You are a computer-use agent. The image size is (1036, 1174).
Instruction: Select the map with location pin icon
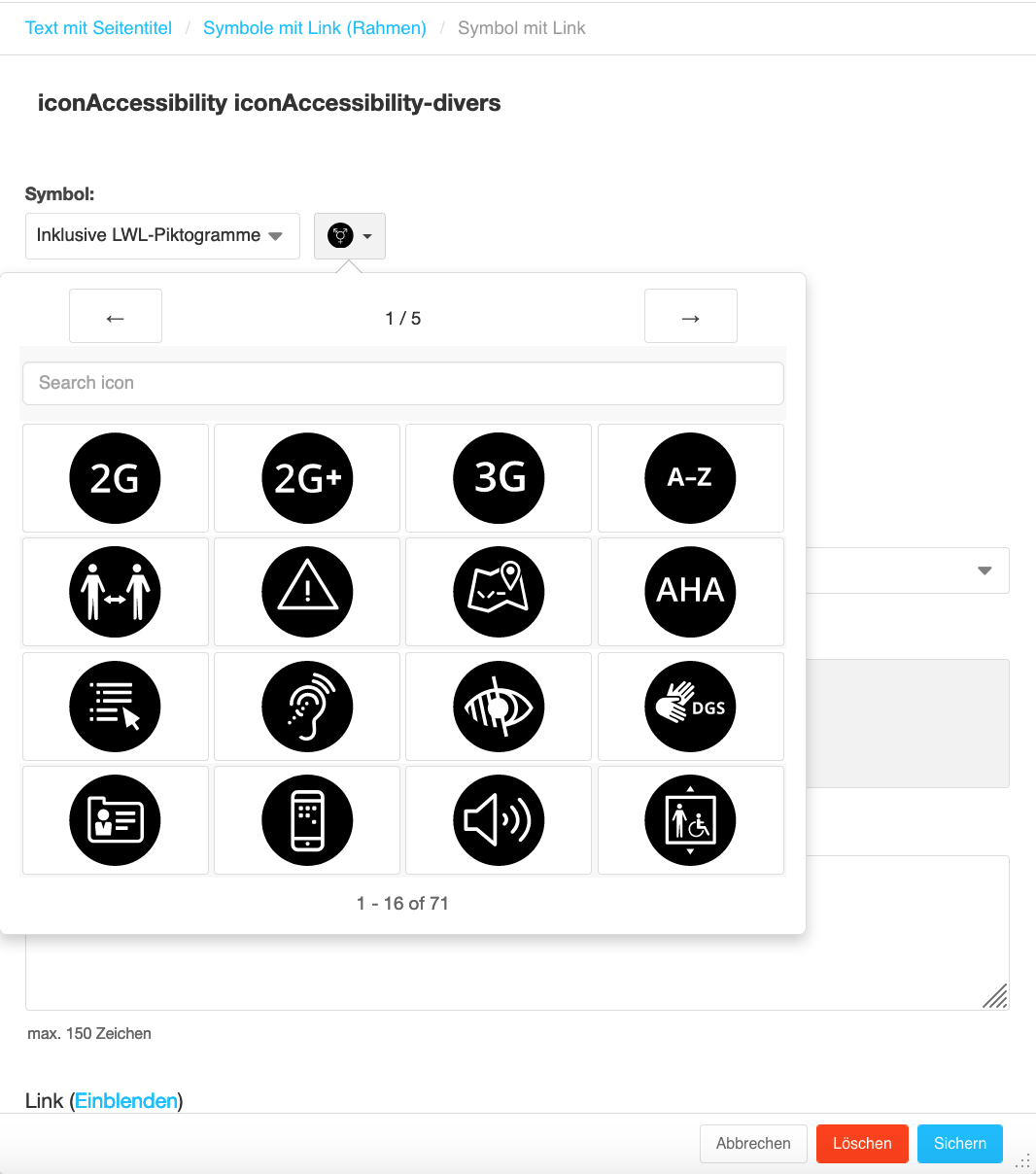[499, 592]
